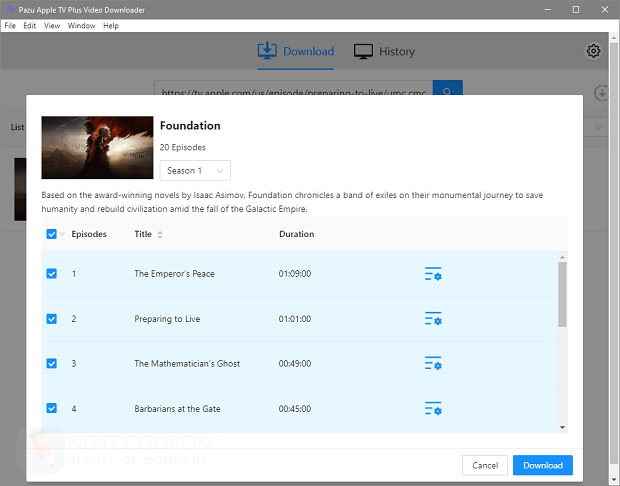Screen dimensions: 620x486
Task: Expand the select-all checkbox dropdown arrow
Action: pyautogui.click(x=62, y=234)
